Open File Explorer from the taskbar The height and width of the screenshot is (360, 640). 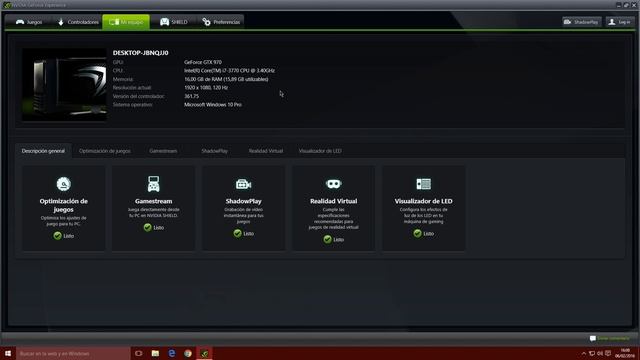[155, 353]
